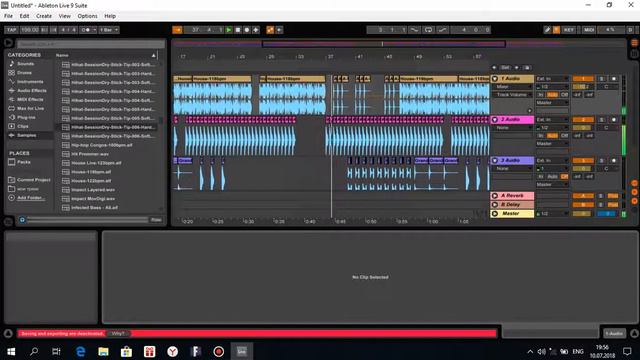Open the Create menu

[44, 16]
